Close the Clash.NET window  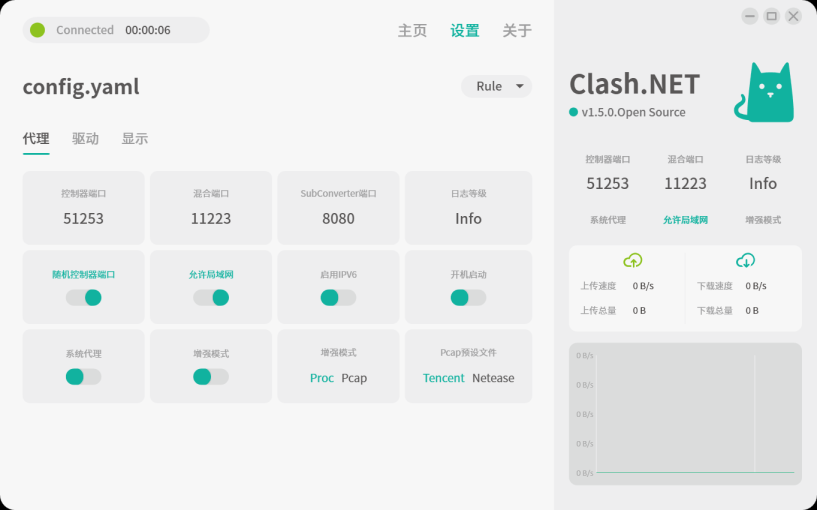(x=794, y=16)
